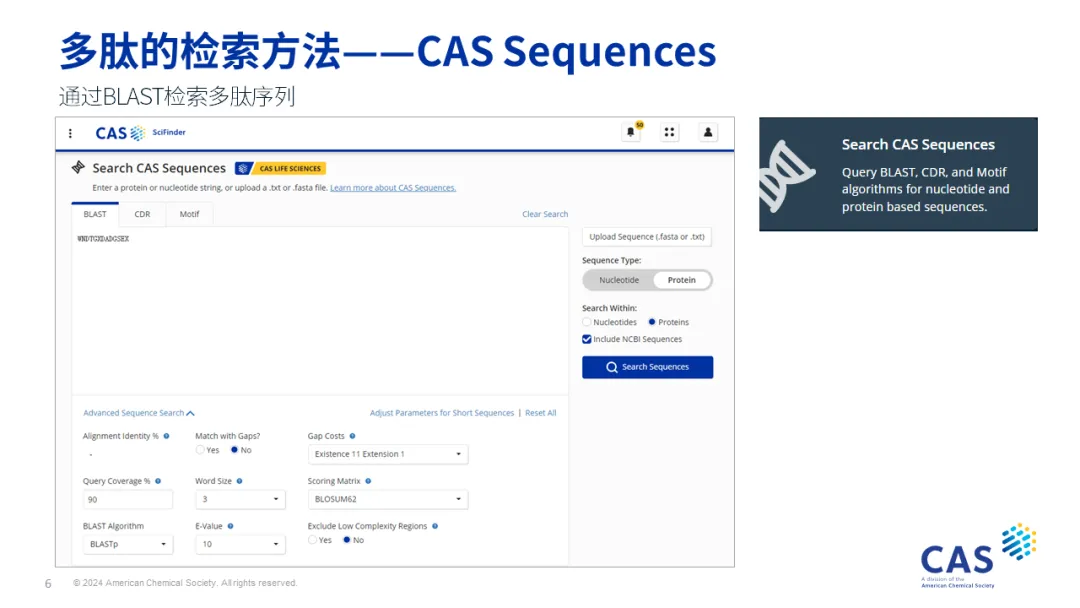Select Protein sequence type
This screenshot has width=1080, height=608.
681,280
